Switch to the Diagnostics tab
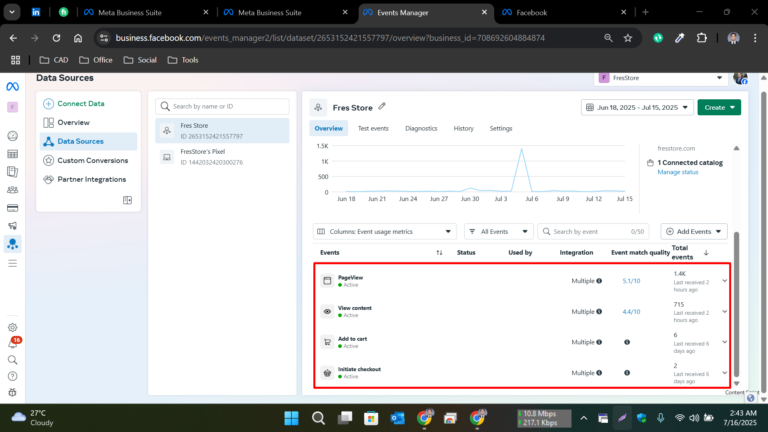The image size is (768, 432). coord(421,129)
